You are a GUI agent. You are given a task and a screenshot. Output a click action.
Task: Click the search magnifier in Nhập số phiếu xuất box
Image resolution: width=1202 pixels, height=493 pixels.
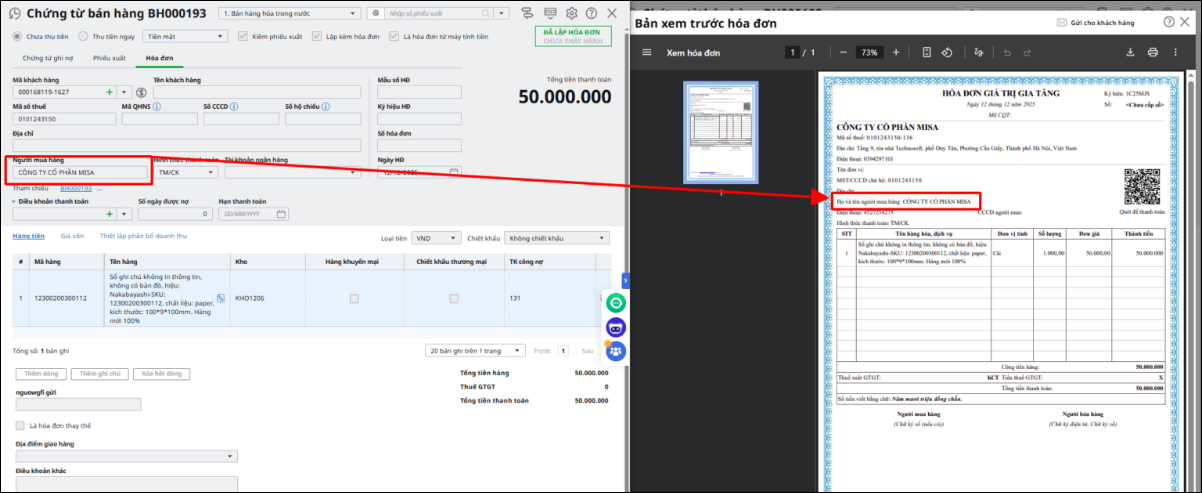[488, 14]
